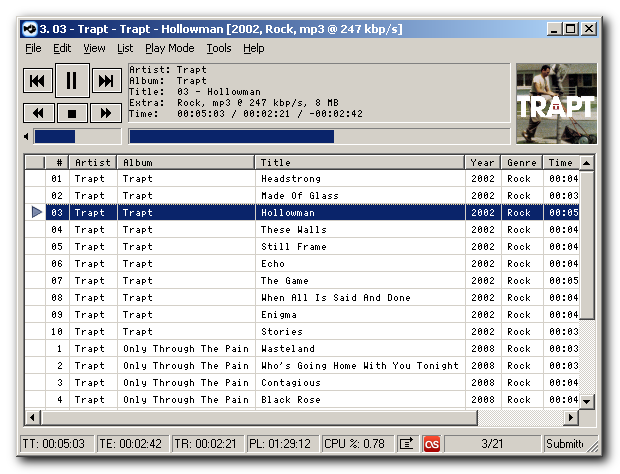The height and width of the screenshot is (474, 620).
Task: Click the volume speaker icon
Action: [x=26, y=137]
